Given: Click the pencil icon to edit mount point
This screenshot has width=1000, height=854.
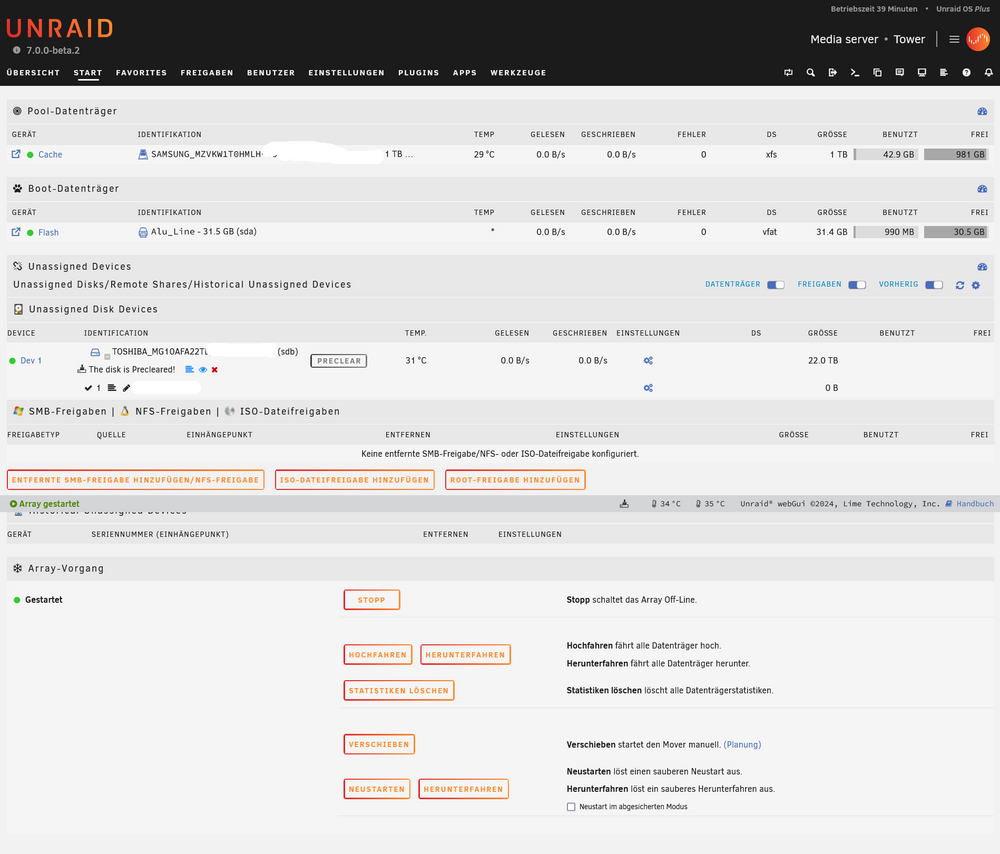Looking at the screenshot, I should tap(126, 388).
